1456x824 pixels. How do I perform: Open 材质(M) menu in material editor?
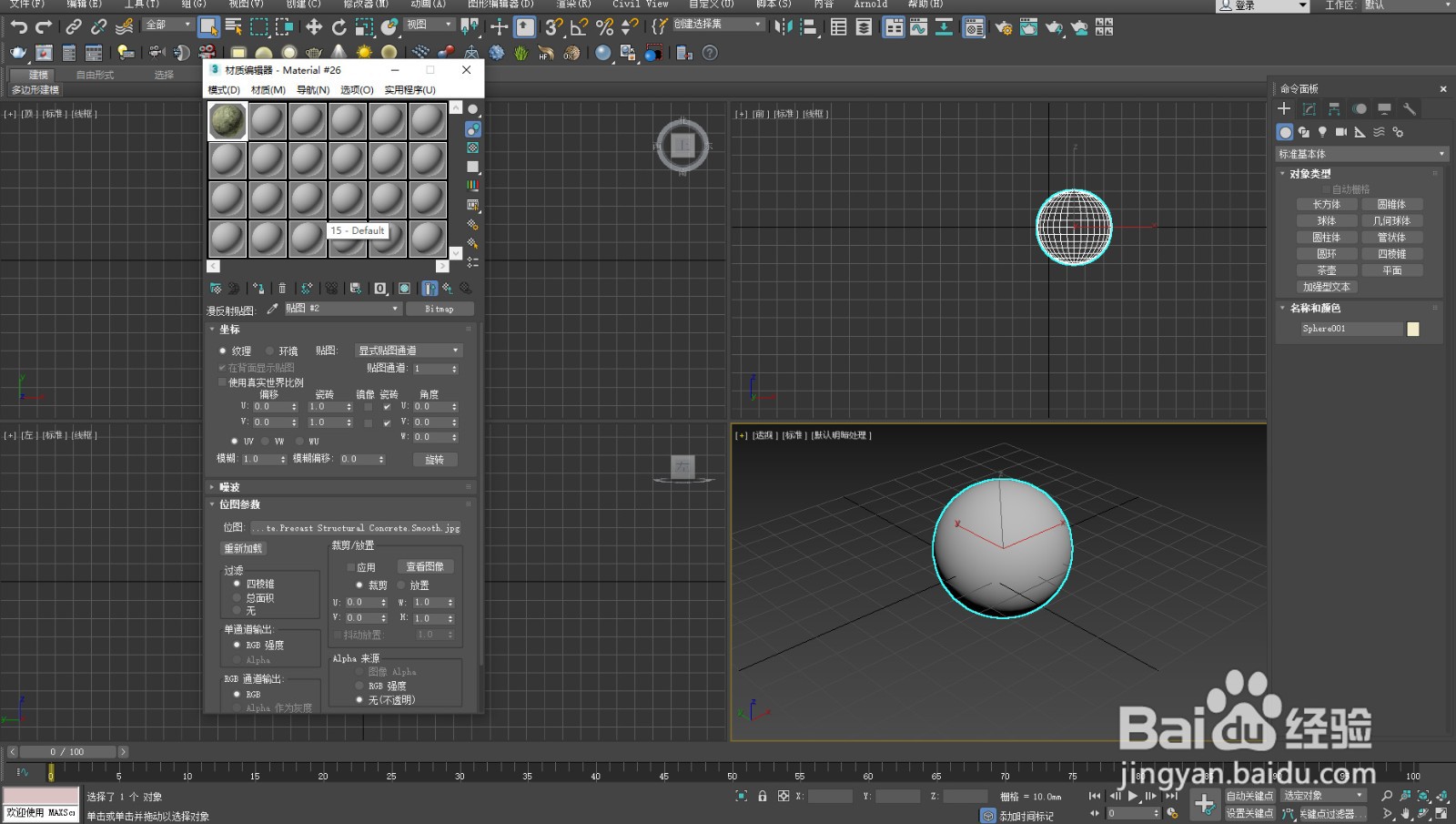coord(268,90)
